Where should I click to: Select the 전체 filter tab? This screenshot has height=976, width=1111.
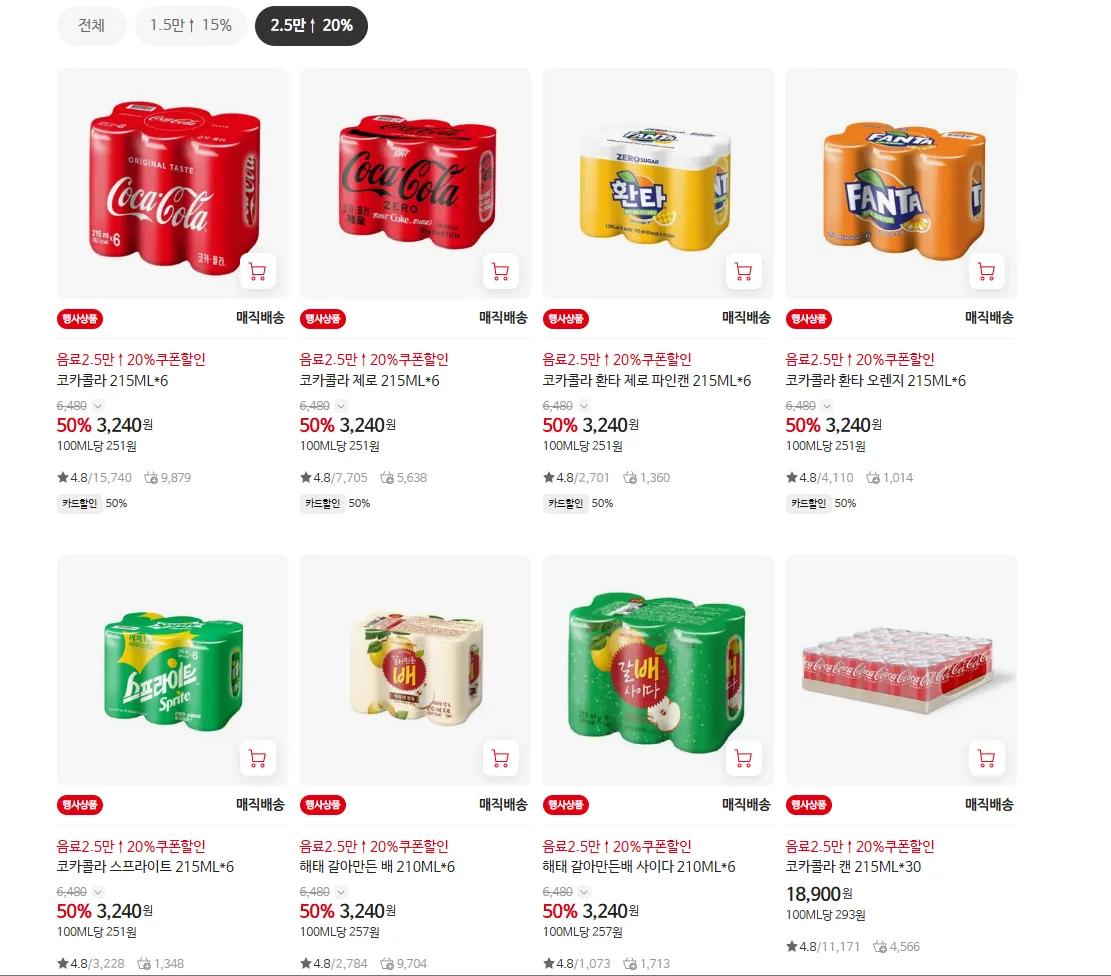coord(91,26)
